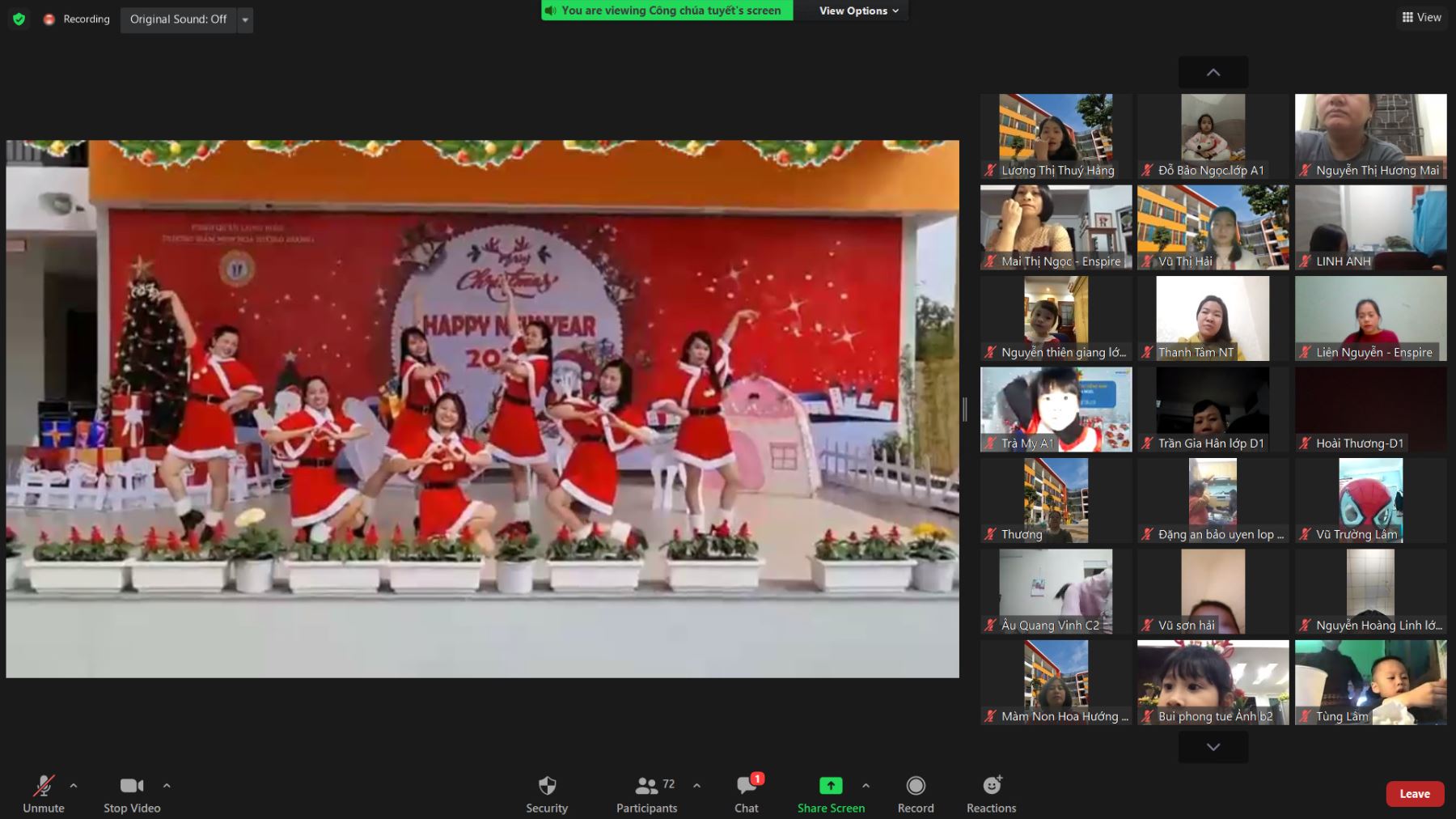1456x819 pixels.
Task: Toggle Original Sound: Off button
Action: tap(178, 19)
